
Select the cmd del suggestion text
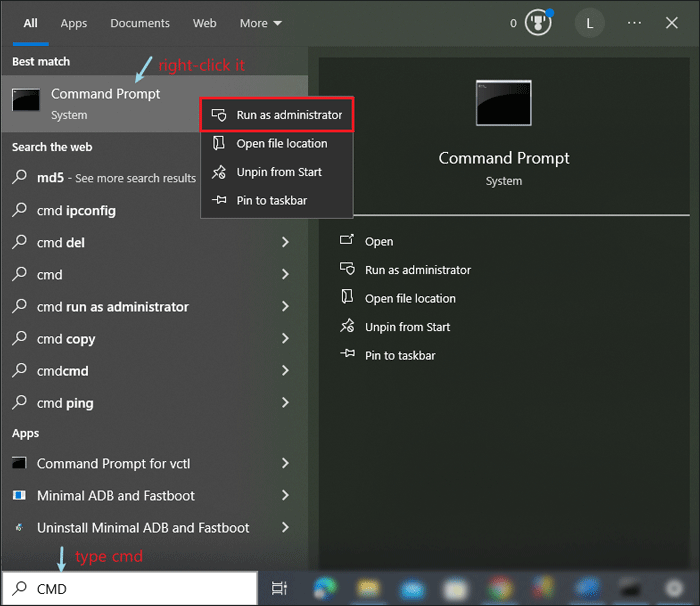click(61, 242)
